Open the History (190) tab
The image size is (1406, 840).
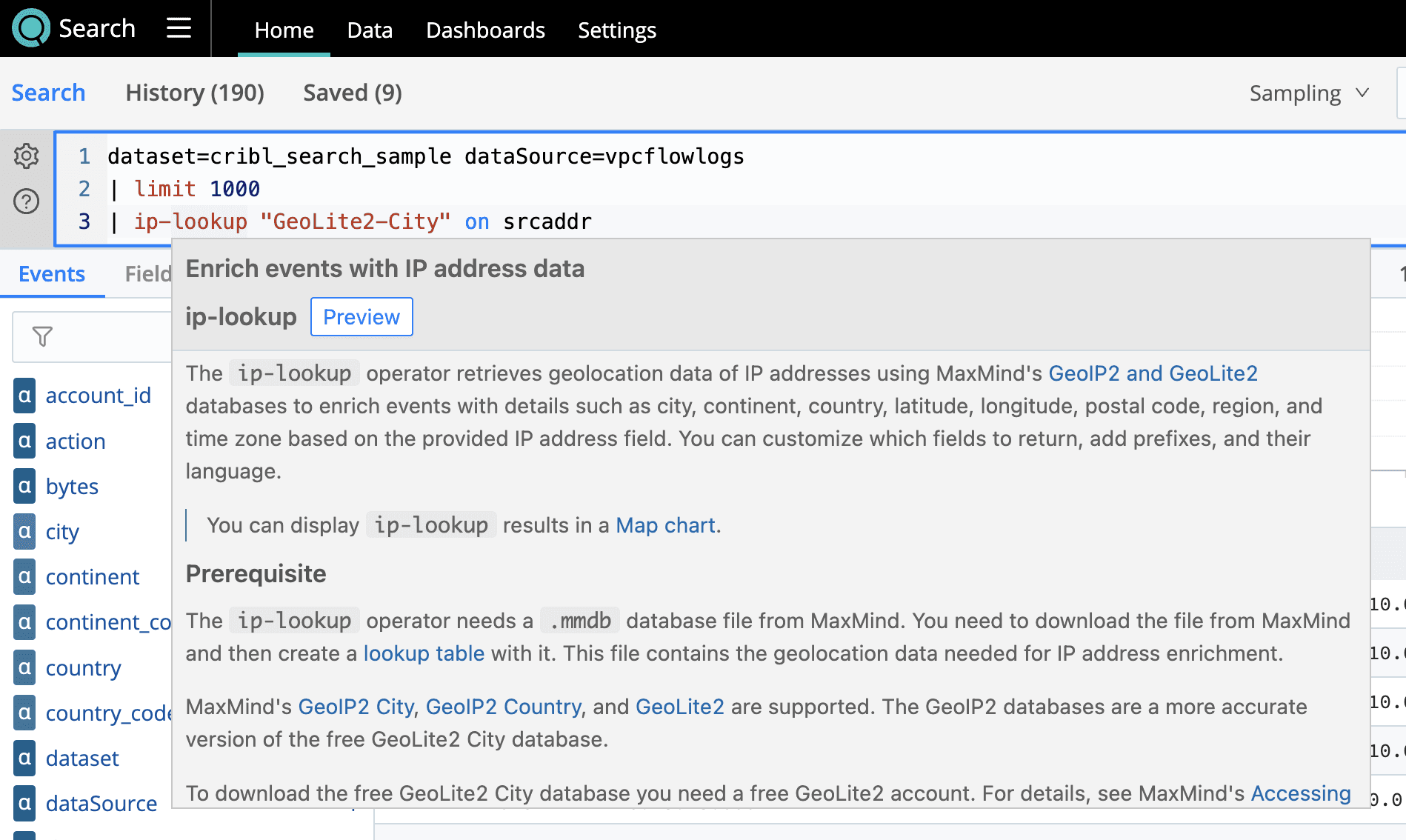click(x=195, y=93)
